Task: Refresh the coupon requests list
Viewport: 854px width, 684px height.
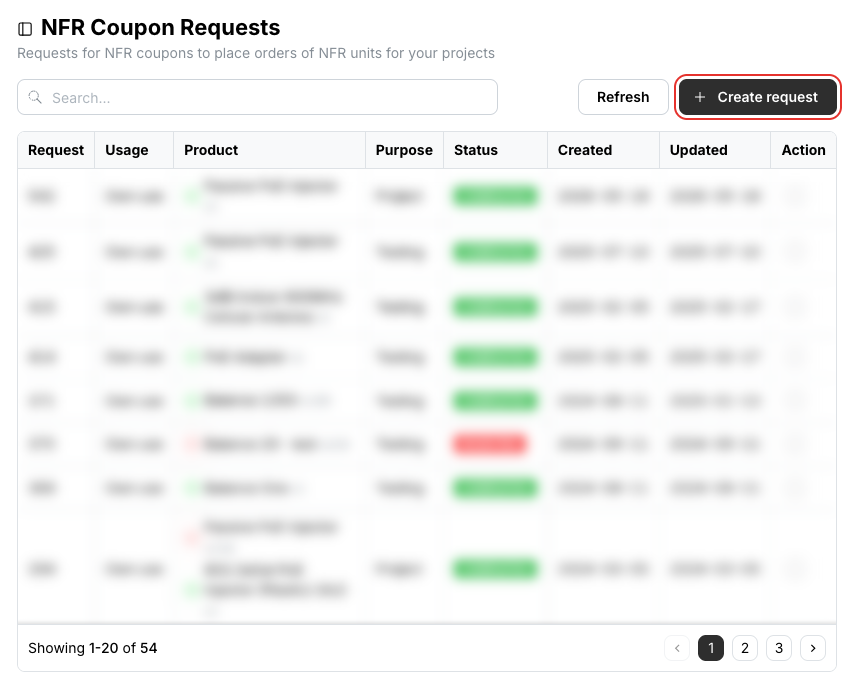Action: click(x=623, y=97)
